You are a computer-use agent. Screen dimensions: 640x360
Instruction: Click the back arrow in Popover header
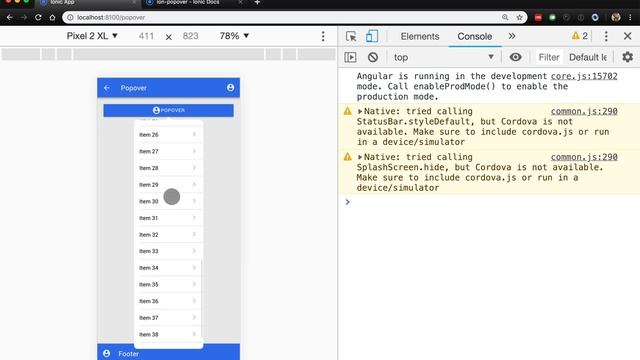(107, 88)
